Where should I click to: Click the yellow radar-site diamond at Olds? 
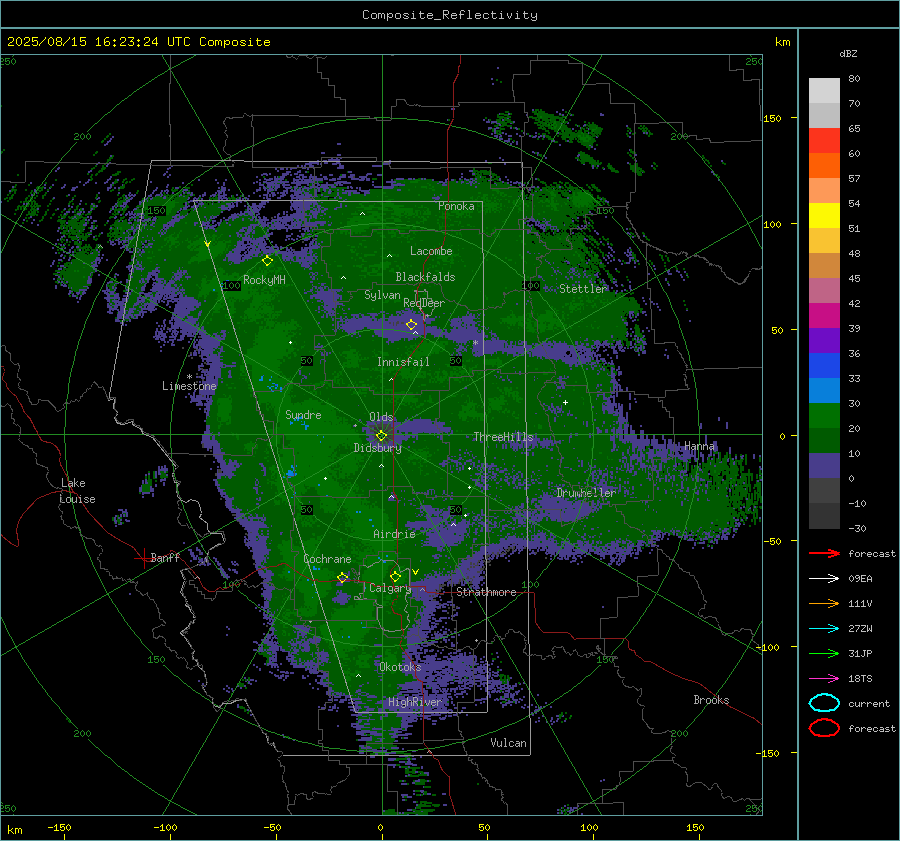tap(381, 436)
